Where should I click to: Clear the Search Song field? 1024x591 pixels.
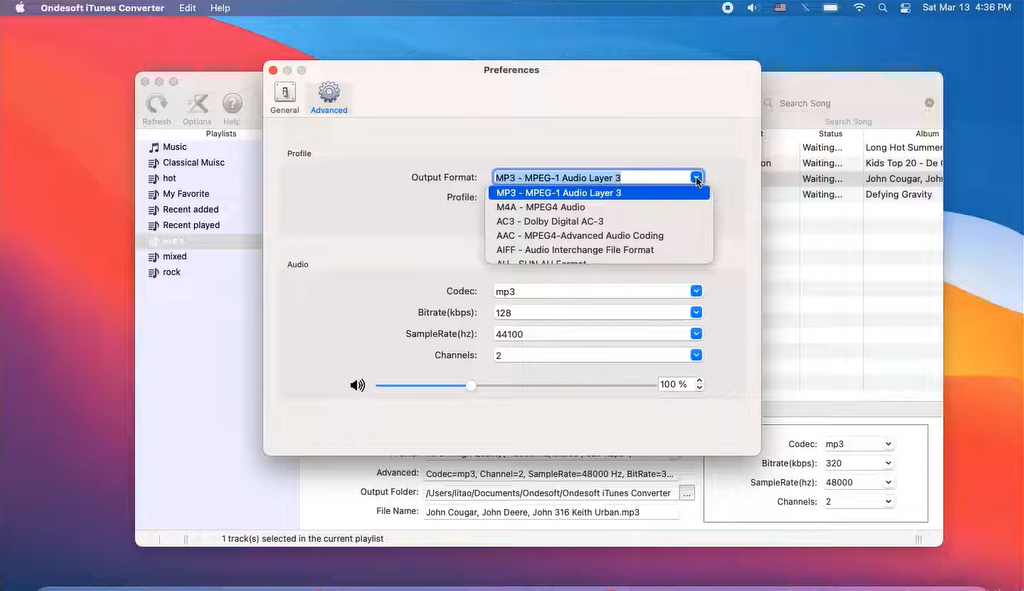pos(929,103)
